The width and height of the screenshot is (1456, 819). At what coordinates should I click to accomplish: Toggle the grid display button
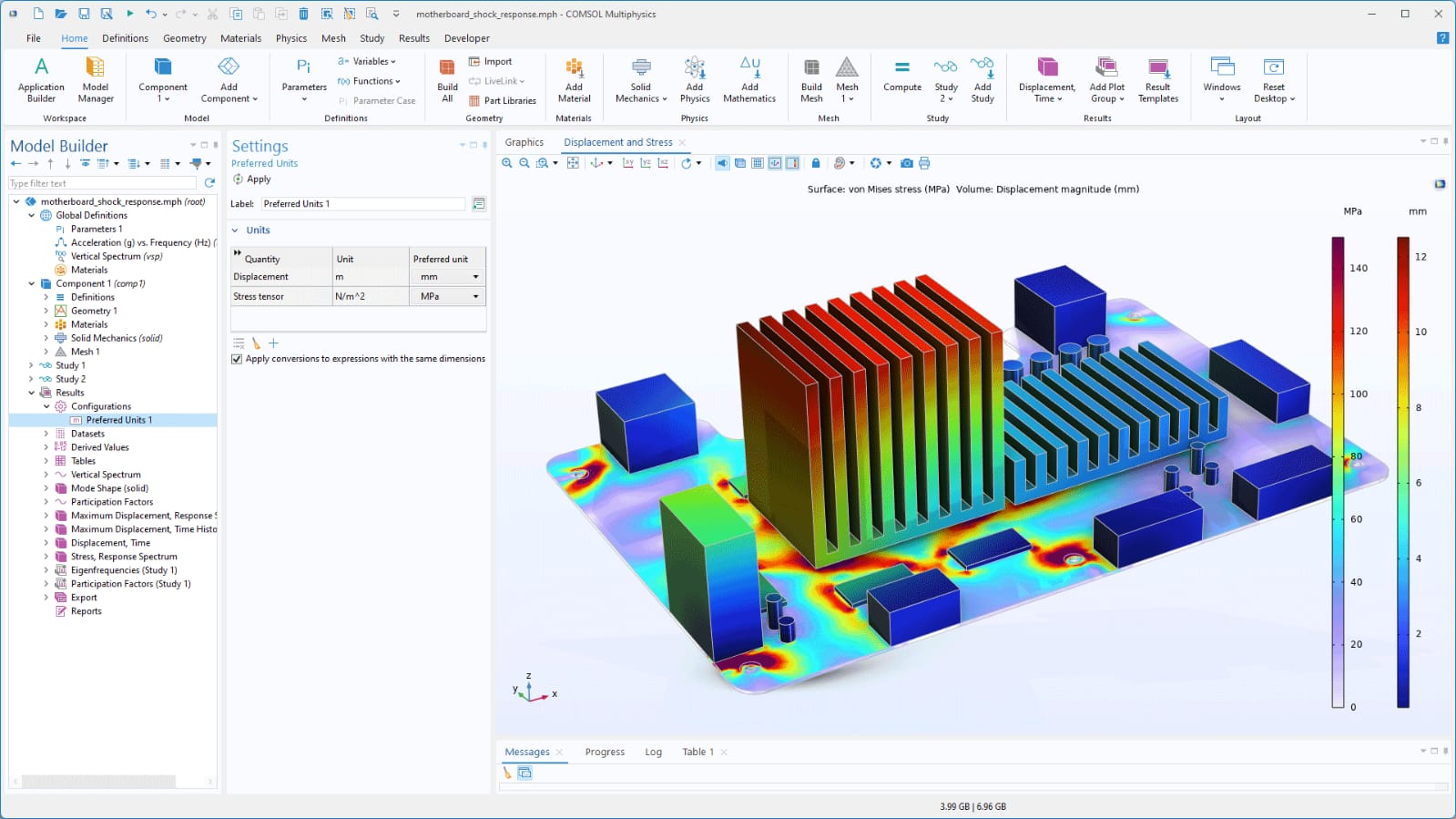pyautogui.click(x=758, y=163)
